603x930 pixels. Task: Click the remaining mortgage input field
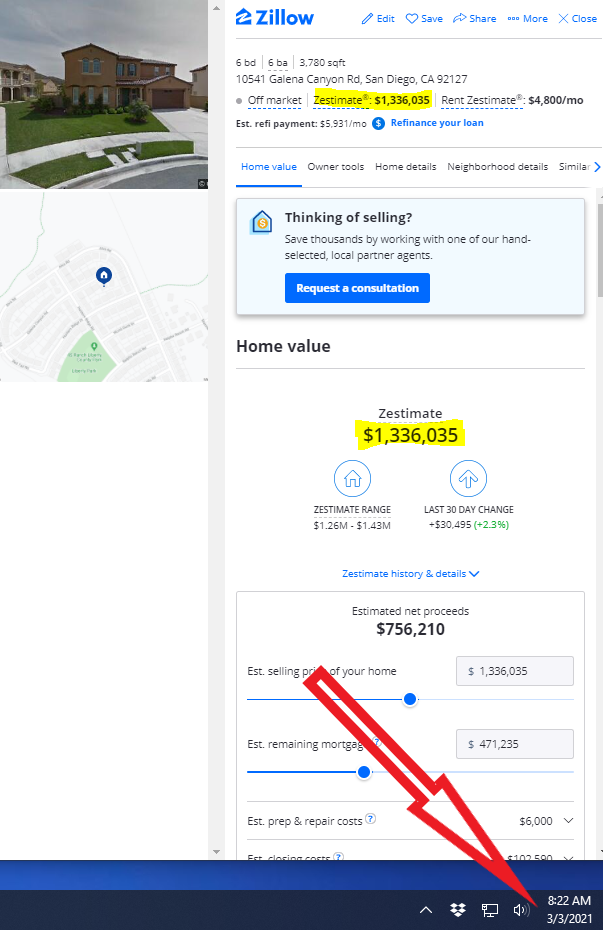pyautogui.click(x=515, y=744)
